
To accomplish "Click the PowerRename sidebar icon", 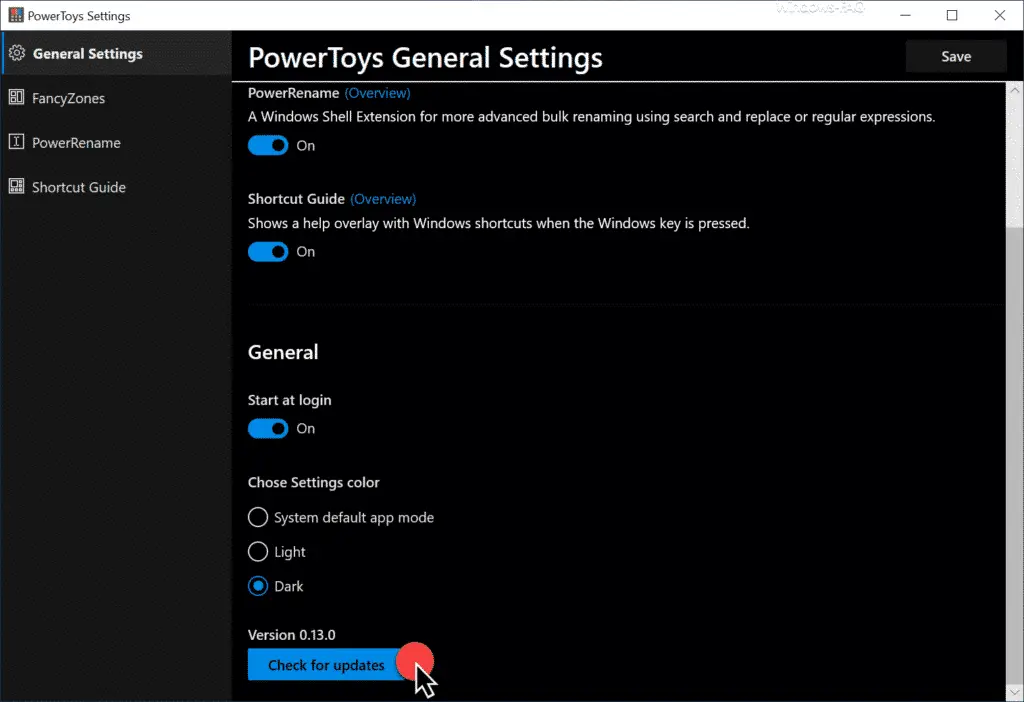I will 16,142.
